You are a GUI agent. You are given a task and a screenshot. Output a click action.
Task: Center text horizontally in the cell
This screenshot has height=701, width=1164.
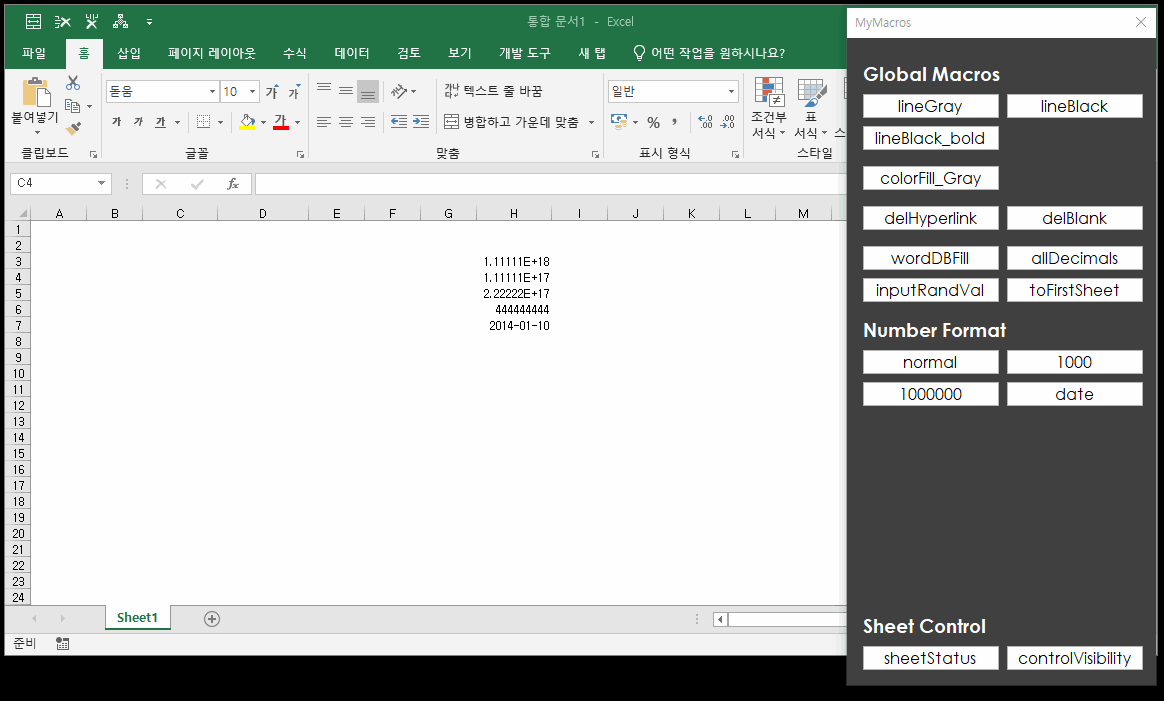click(x=346, y=122)
